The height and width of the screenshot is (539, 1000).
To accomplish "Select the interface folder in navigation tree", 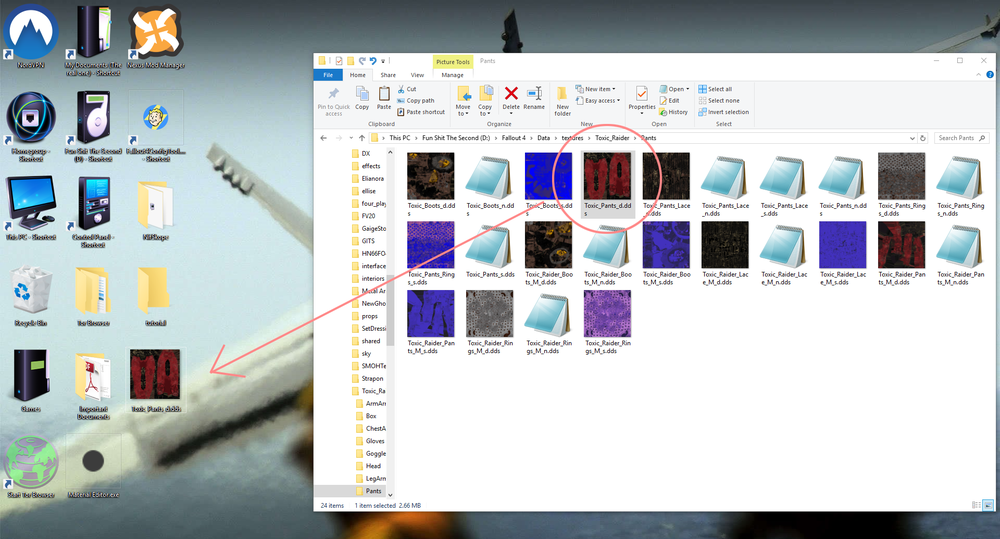I will pos(368,266).
